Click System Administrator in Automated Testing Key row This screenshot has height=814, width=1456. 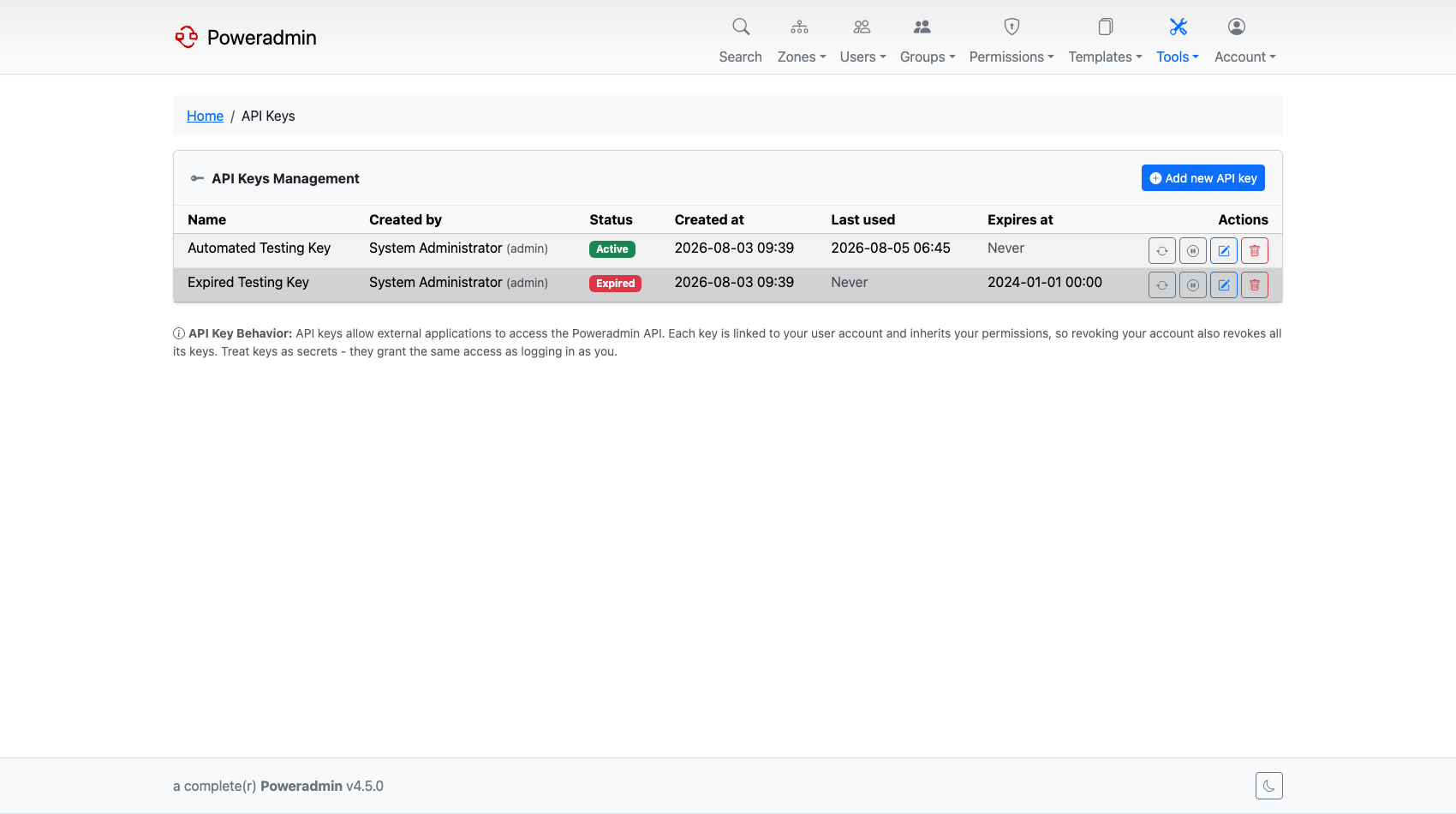pos(435,248)
